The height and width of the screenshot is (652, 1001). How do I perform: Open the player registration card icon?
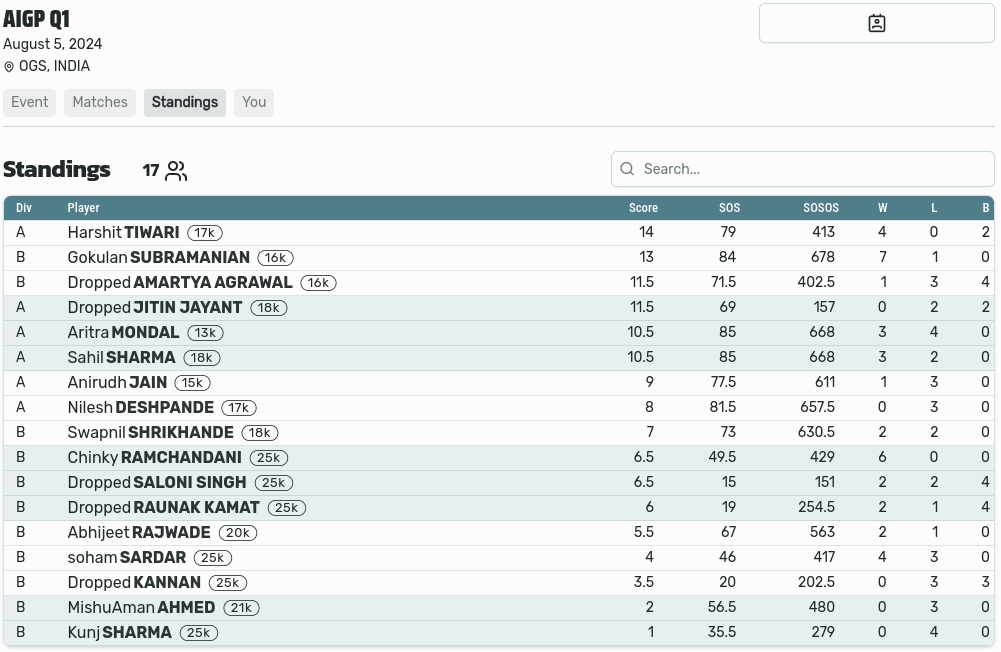click(x=876, y=22)
